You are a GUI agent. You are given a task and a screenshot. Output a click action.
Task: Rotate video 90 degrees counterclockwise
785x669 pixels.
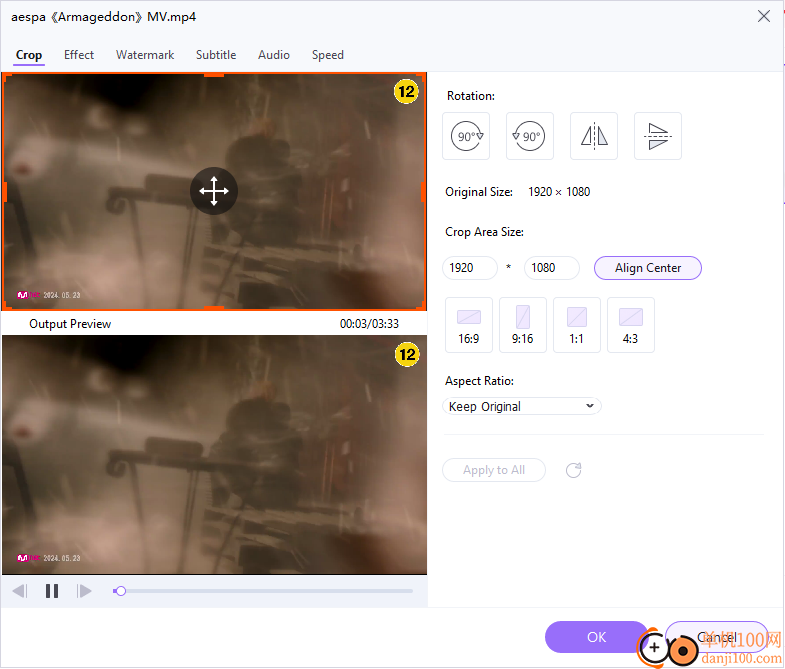tap(530, 136)
